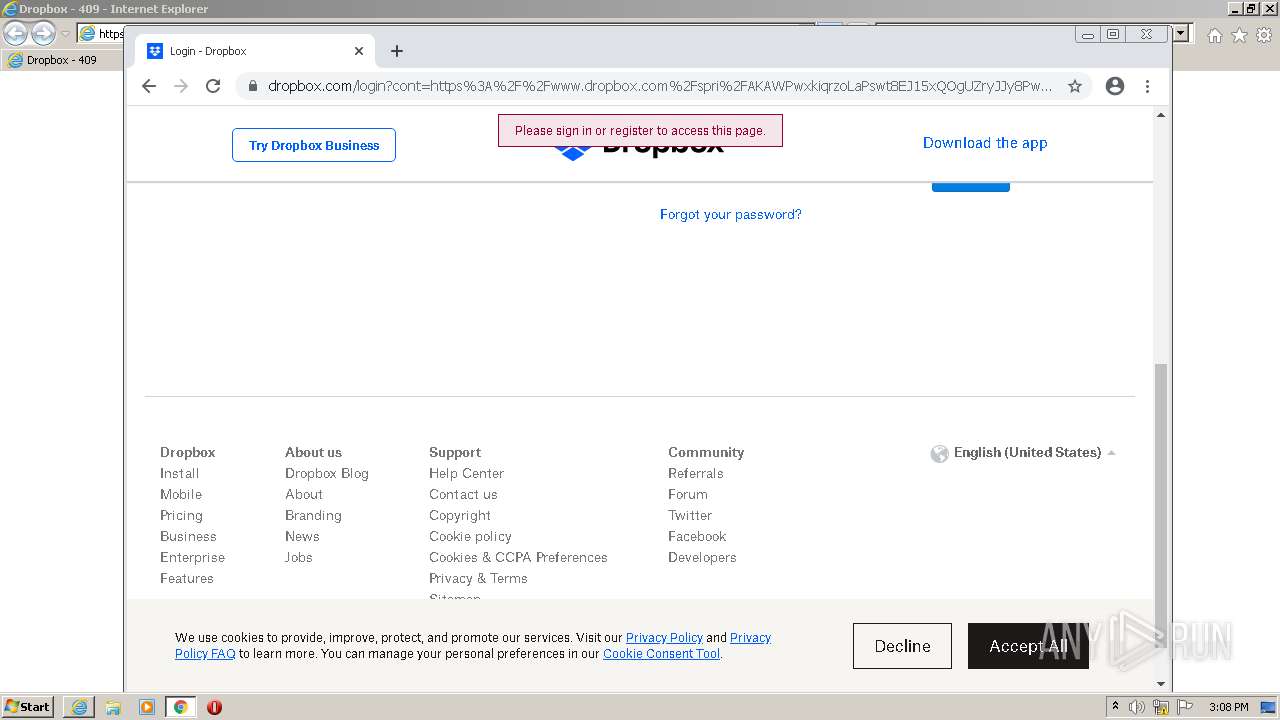Open IE recent pages dropdown arrow
Viewport: 1280px width, 720px height.
tap(66, 34)
